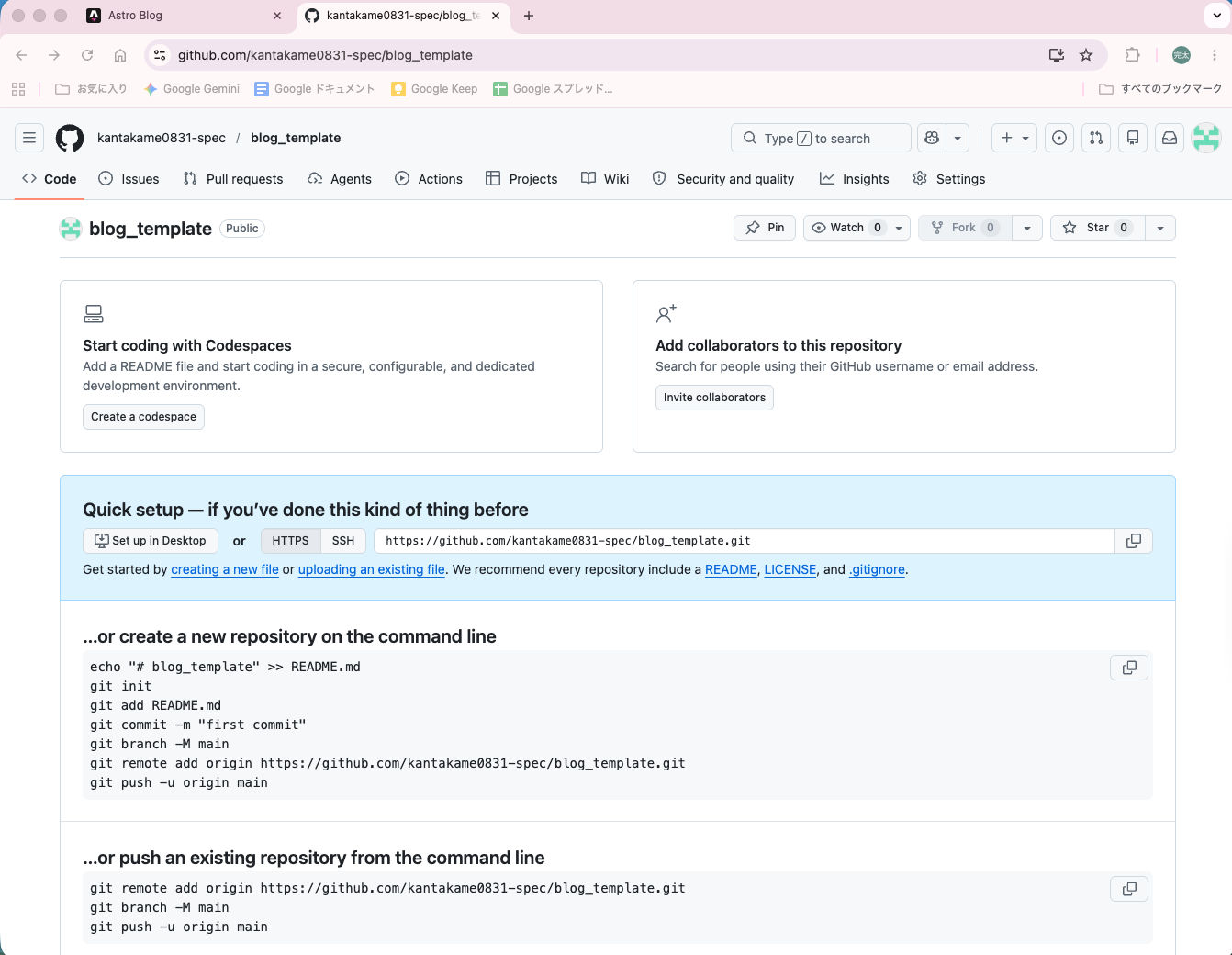1232x955 pixels.
Task: Open the お気に入り bookmarks folder
Action: [91, 89]
